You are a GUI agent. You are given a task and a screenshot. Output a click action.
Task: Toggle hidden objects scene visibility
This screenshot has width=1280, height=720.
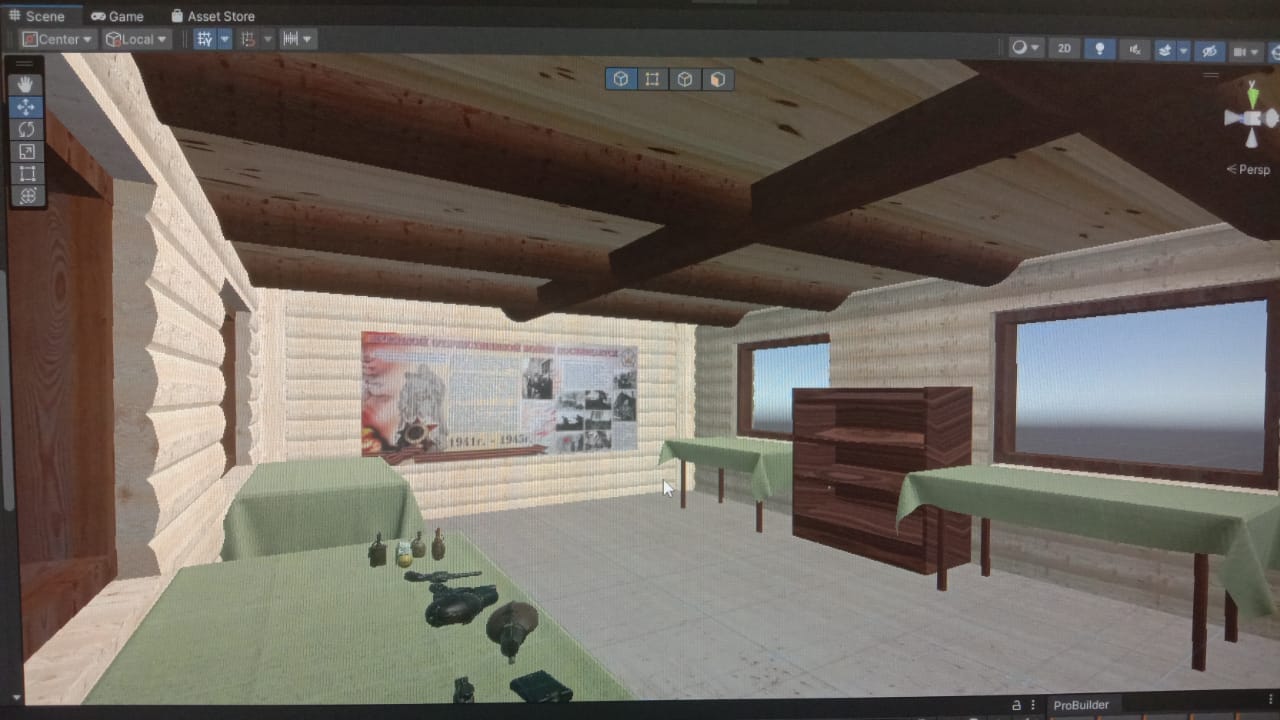coord(1209,50)
